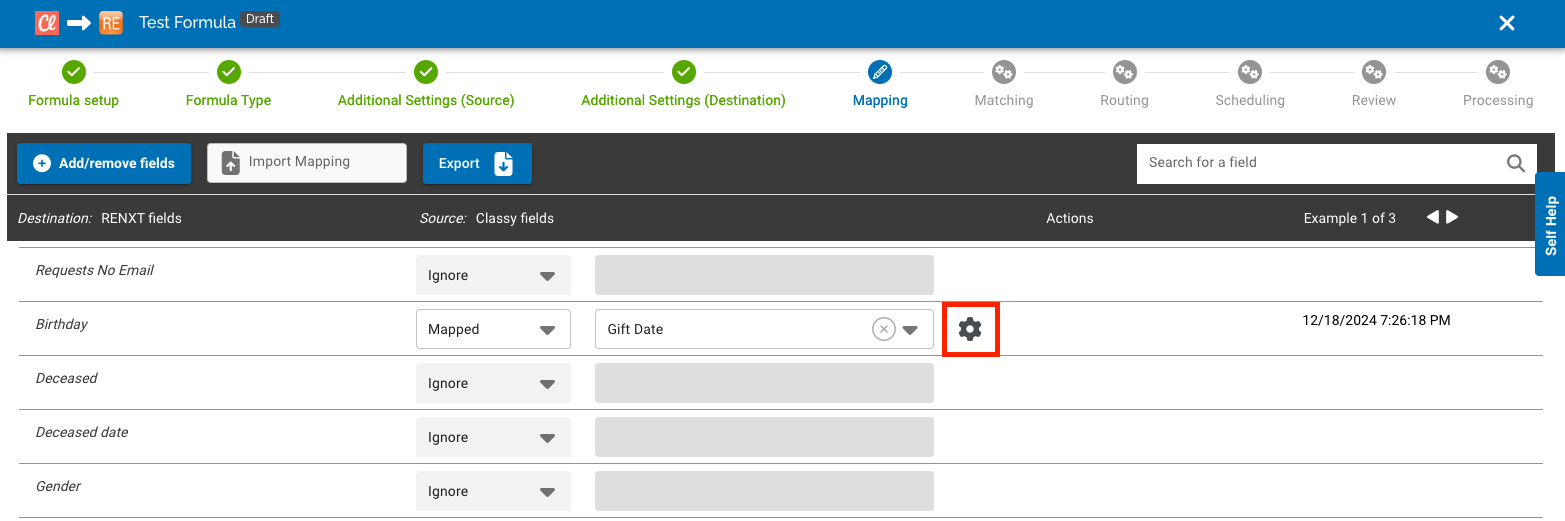The height and width of the screenshot is (521, 1565).
Task: Click the RE destination logo icon
Action: point(111,23)
